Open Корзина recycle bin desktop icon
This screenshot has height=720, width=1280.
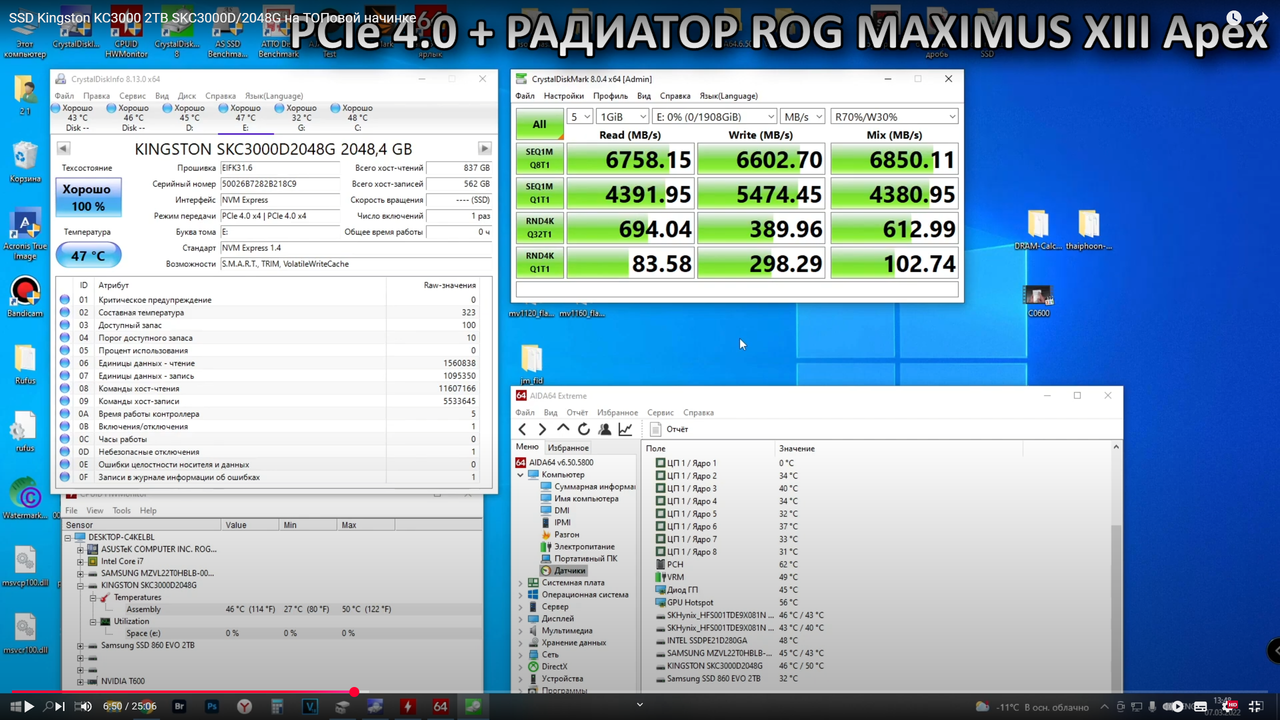[x=25, y=162]
